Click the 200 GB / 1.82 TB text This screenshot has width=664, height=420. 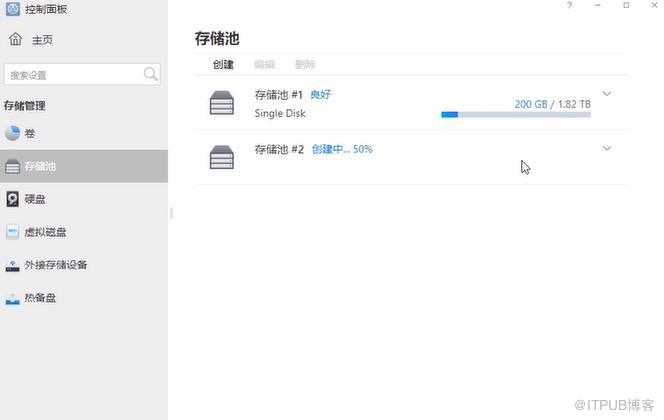tap(552, 104)
